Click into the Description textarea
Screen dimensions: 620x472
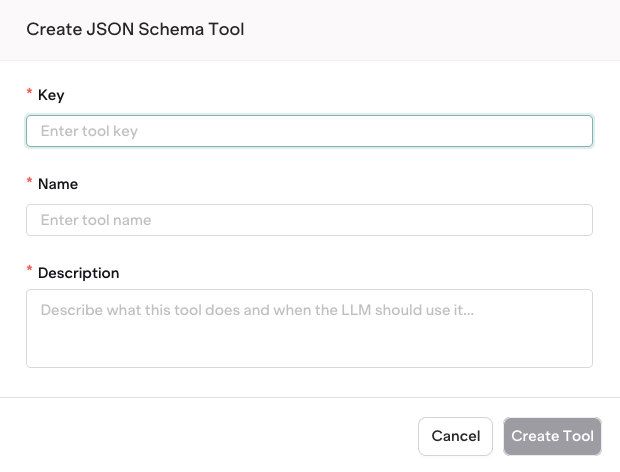(309, 328)
